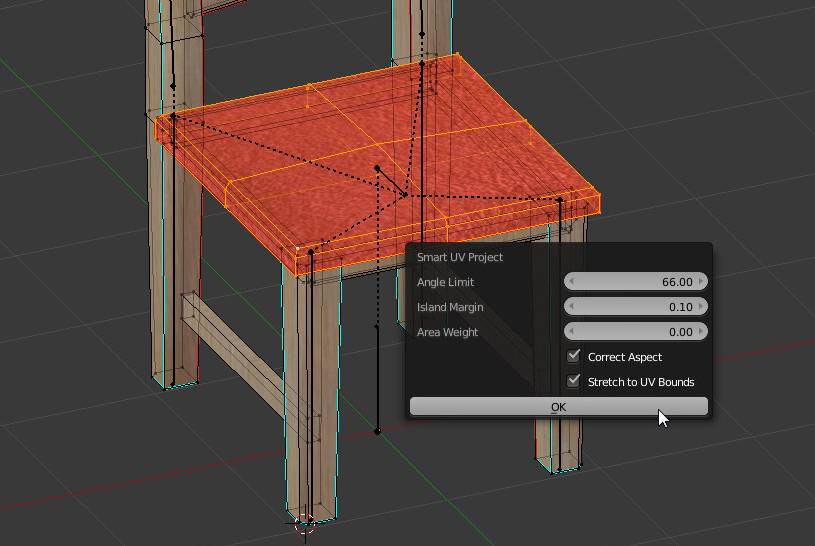Click the 3D cursor crosshair icon
The height and width of the screenshot is (546, 815).
tap(305, 521)
